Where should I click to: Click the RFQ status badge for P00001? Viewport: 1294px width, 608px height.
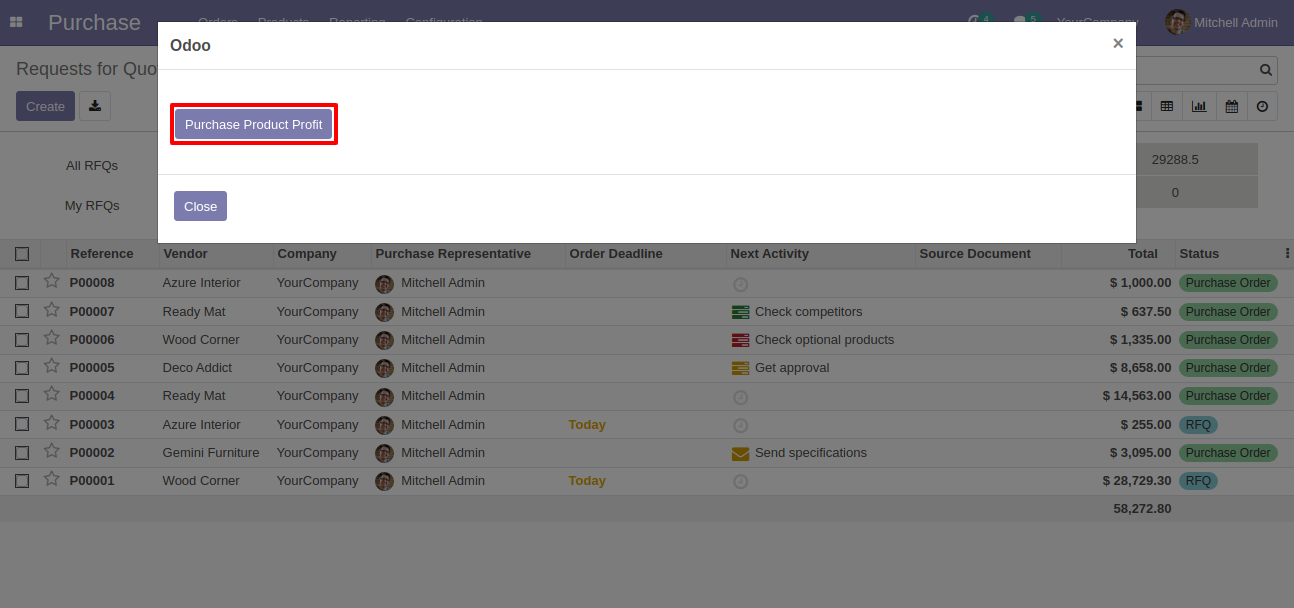click(1198, 481)
